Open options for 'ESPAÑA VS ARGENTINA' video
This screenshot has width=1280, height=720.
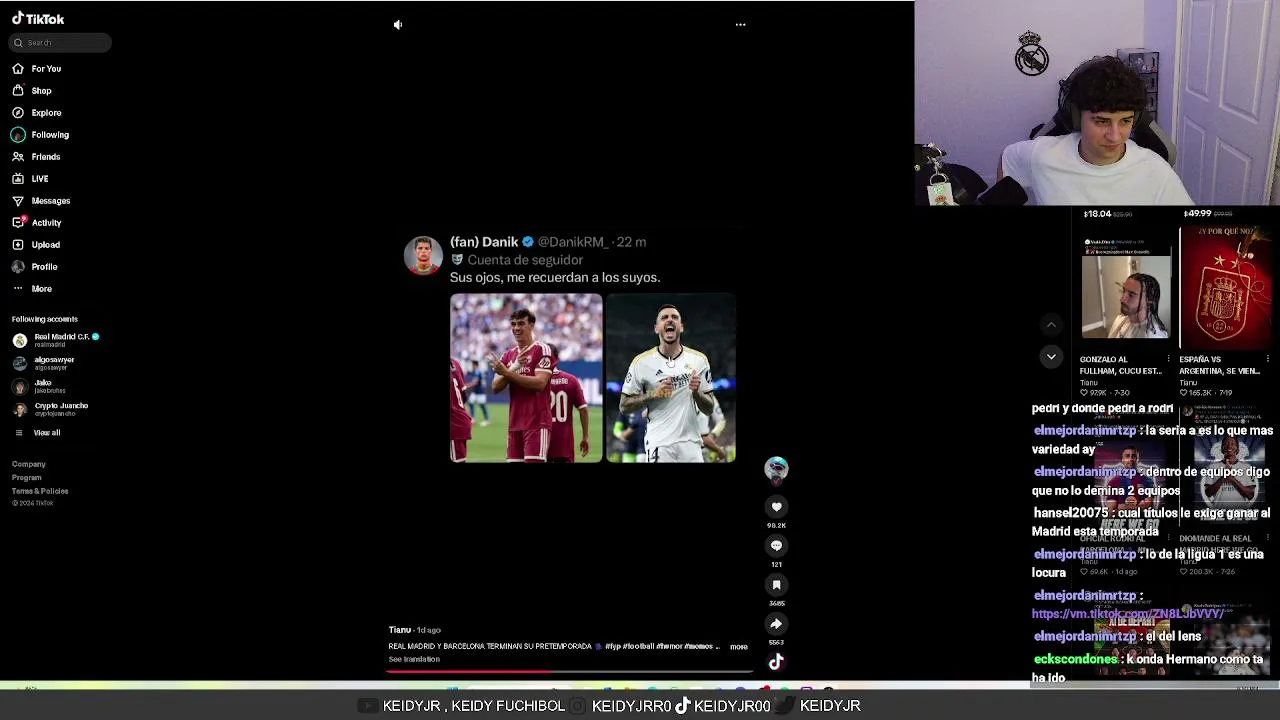(x=1267, y=359)
